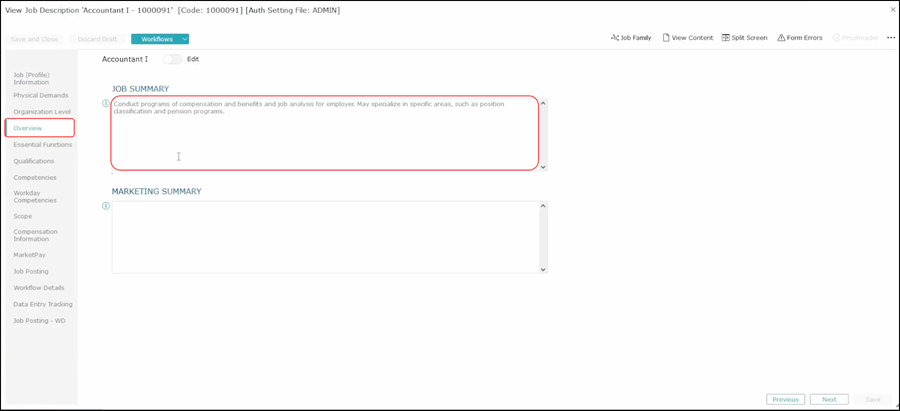Click info icon beside Marketing Summary field
The image size is (900, 411).
click(x=106, y=206)
